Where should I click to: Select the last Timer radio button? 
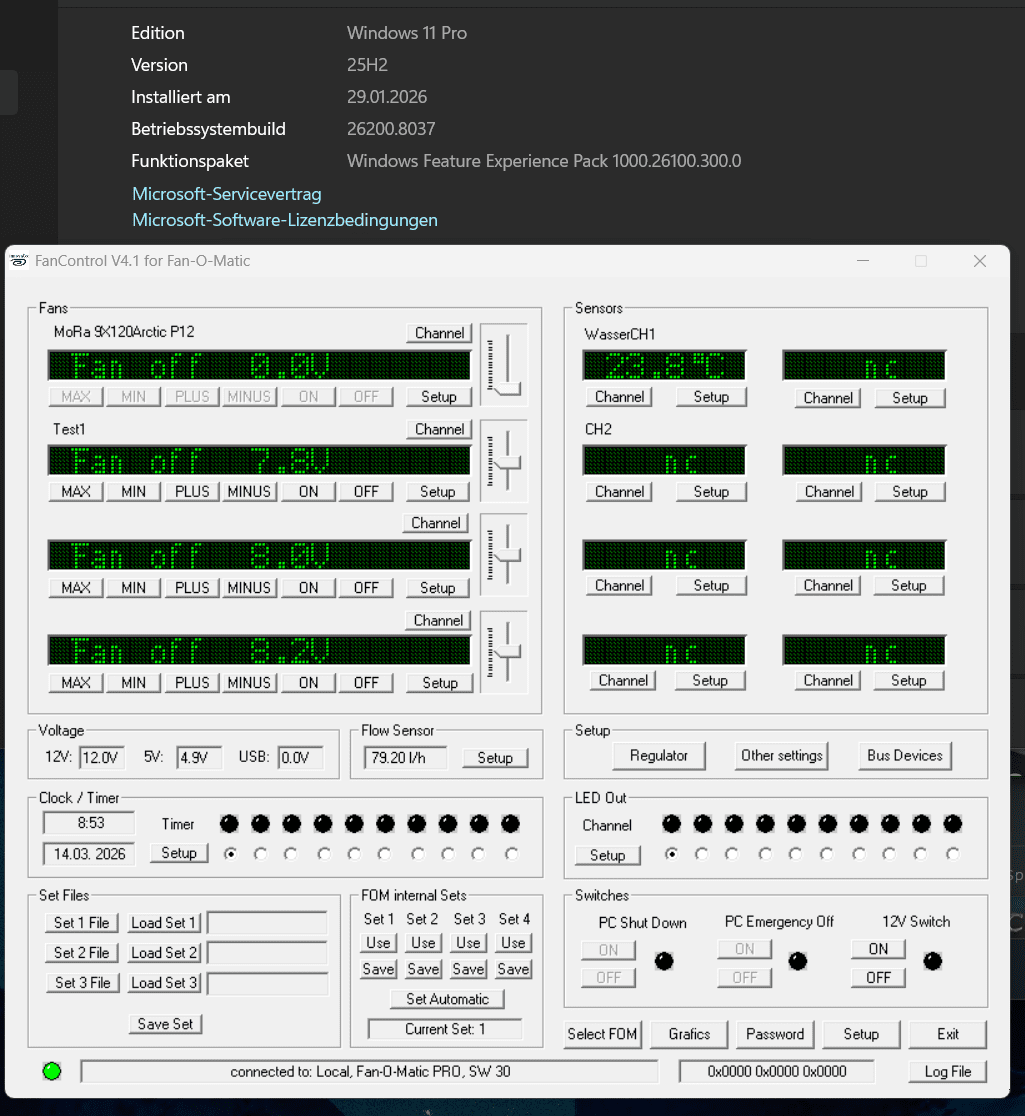pos(511,853)
